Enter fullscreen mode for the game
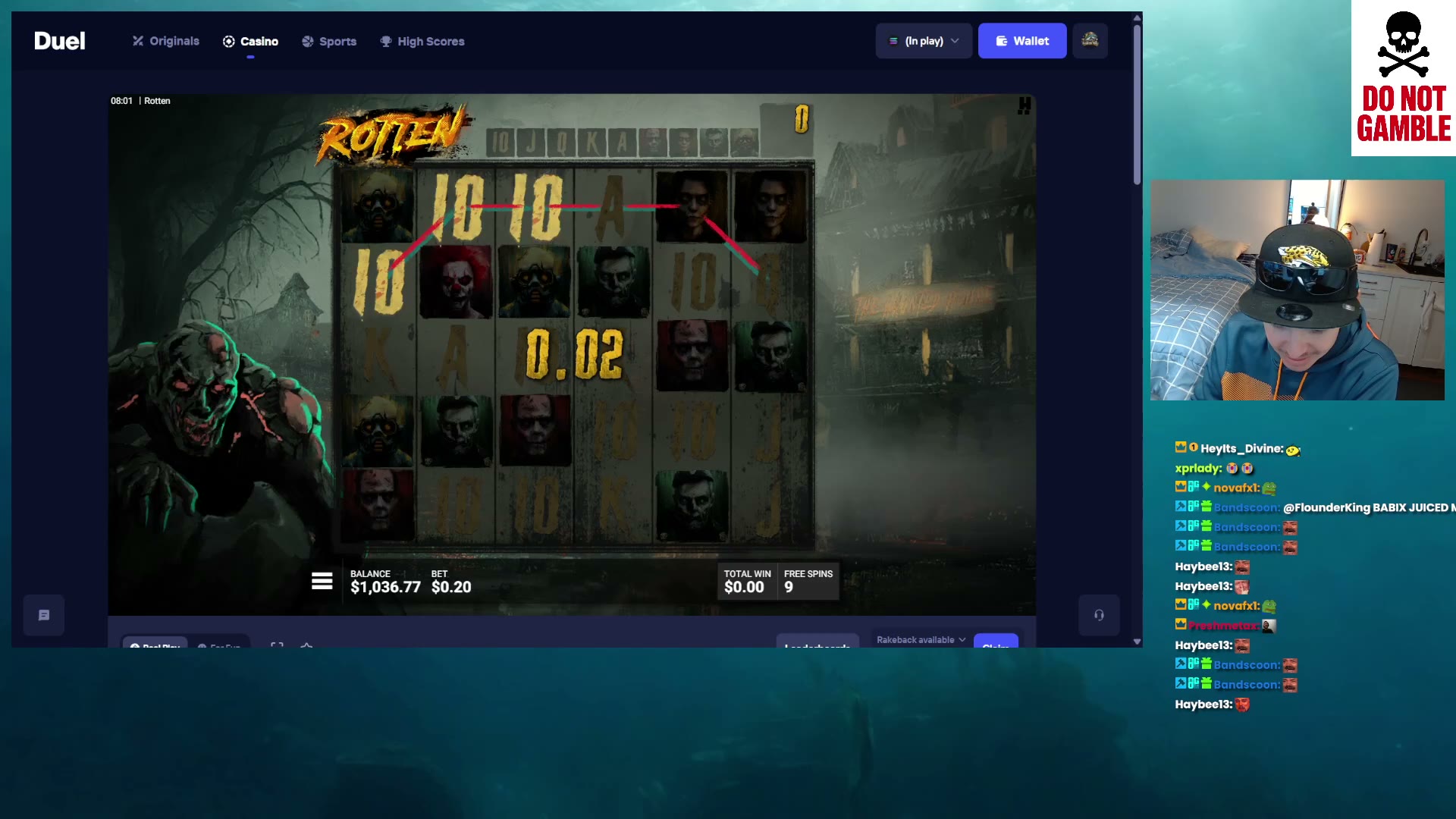The width and height of the screenshot is (1456, 819). pos(277,645)
